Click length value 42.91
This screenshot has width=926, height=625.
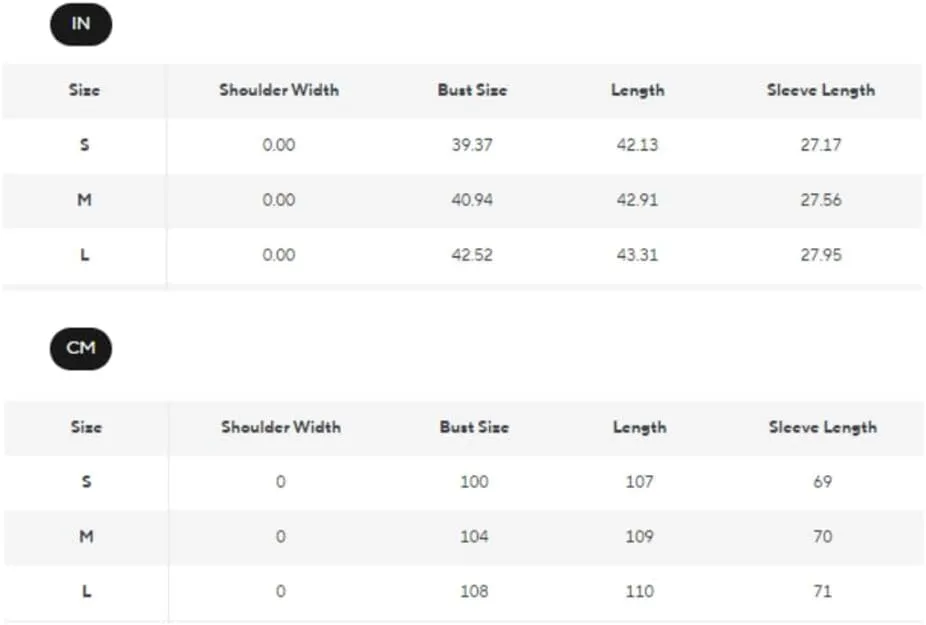[x=637, y=200]
